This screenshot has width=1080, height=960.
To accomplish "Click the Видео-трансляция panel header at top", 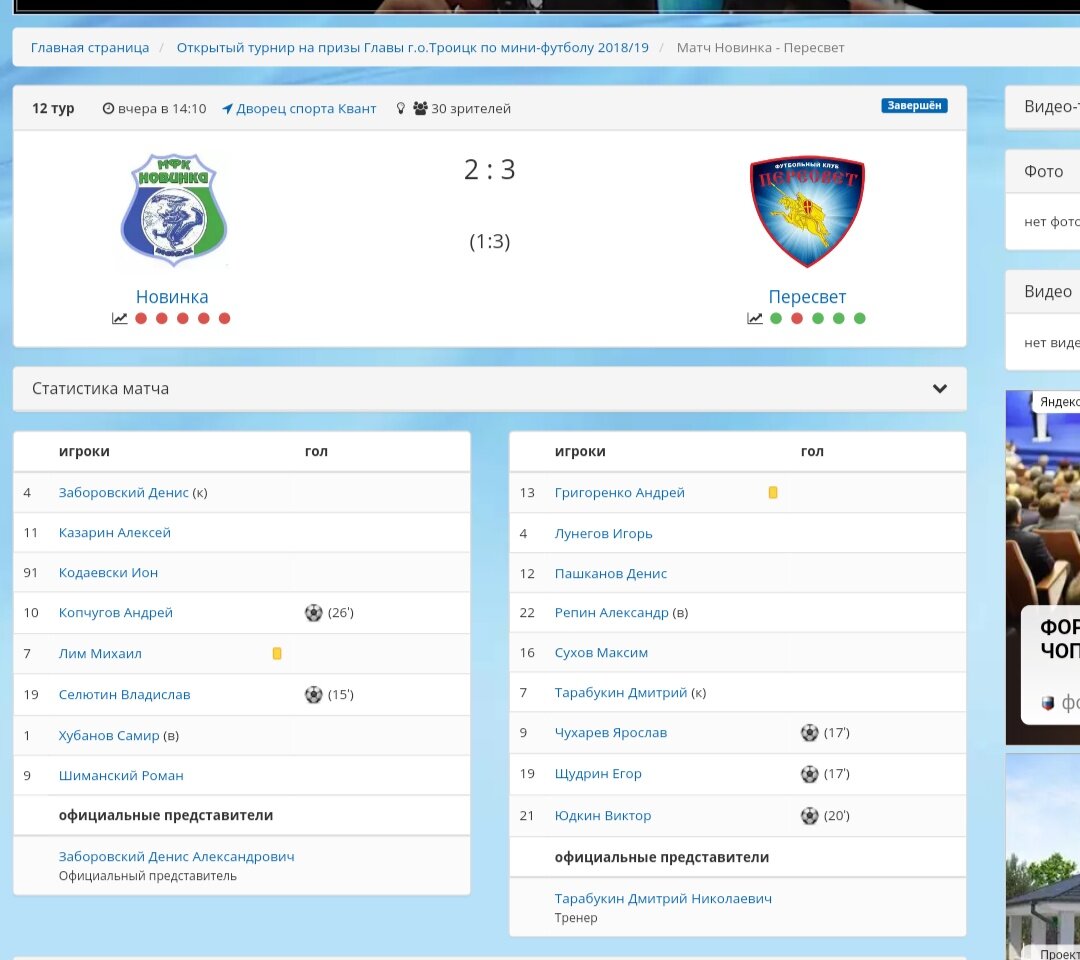I will point(1043,107).
